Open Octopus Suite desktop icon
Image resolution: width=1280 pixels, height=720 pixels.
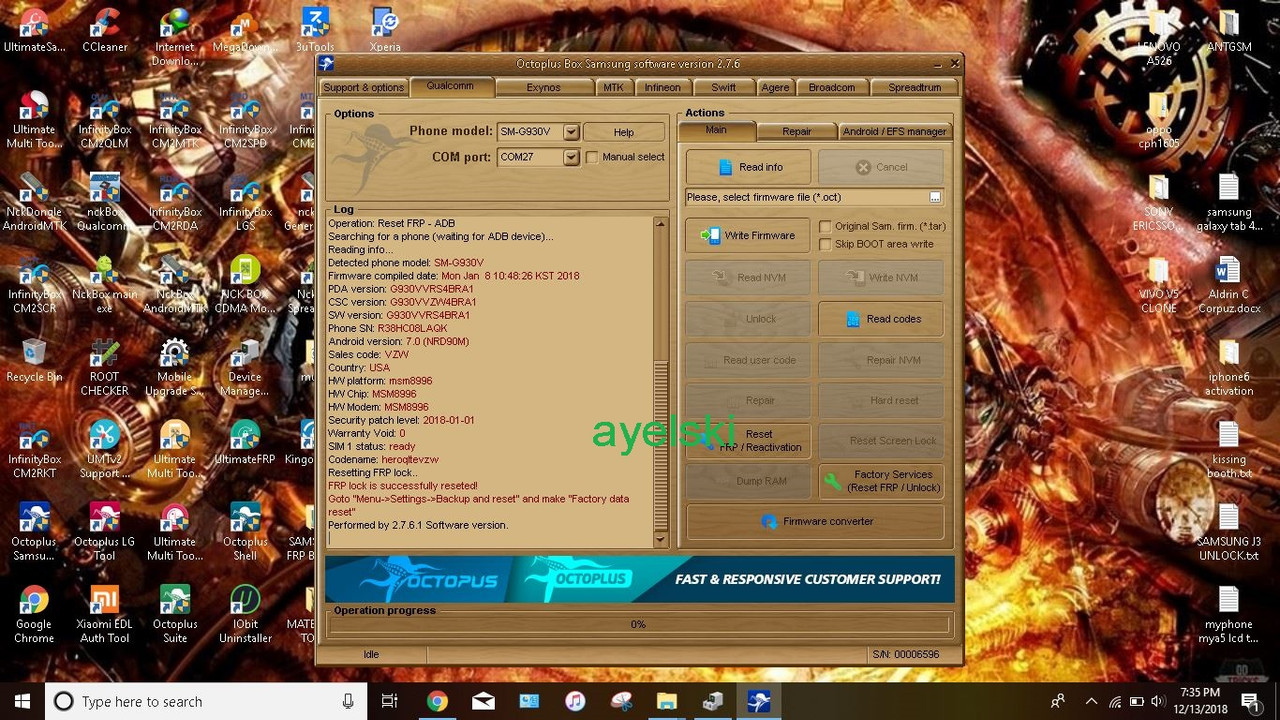click(x=175, y=614)
